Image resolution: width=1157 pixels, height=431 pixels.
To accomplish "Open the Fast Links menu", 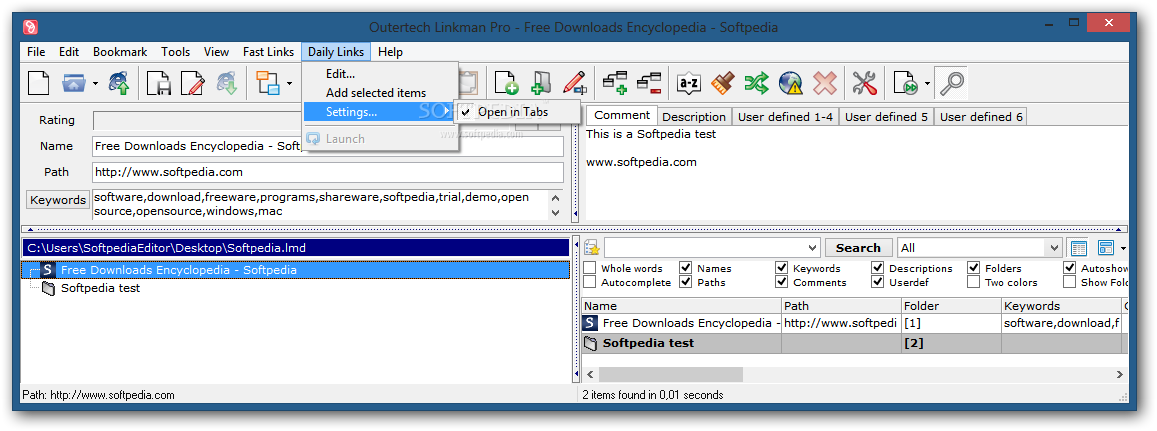I will click(269, 52).
